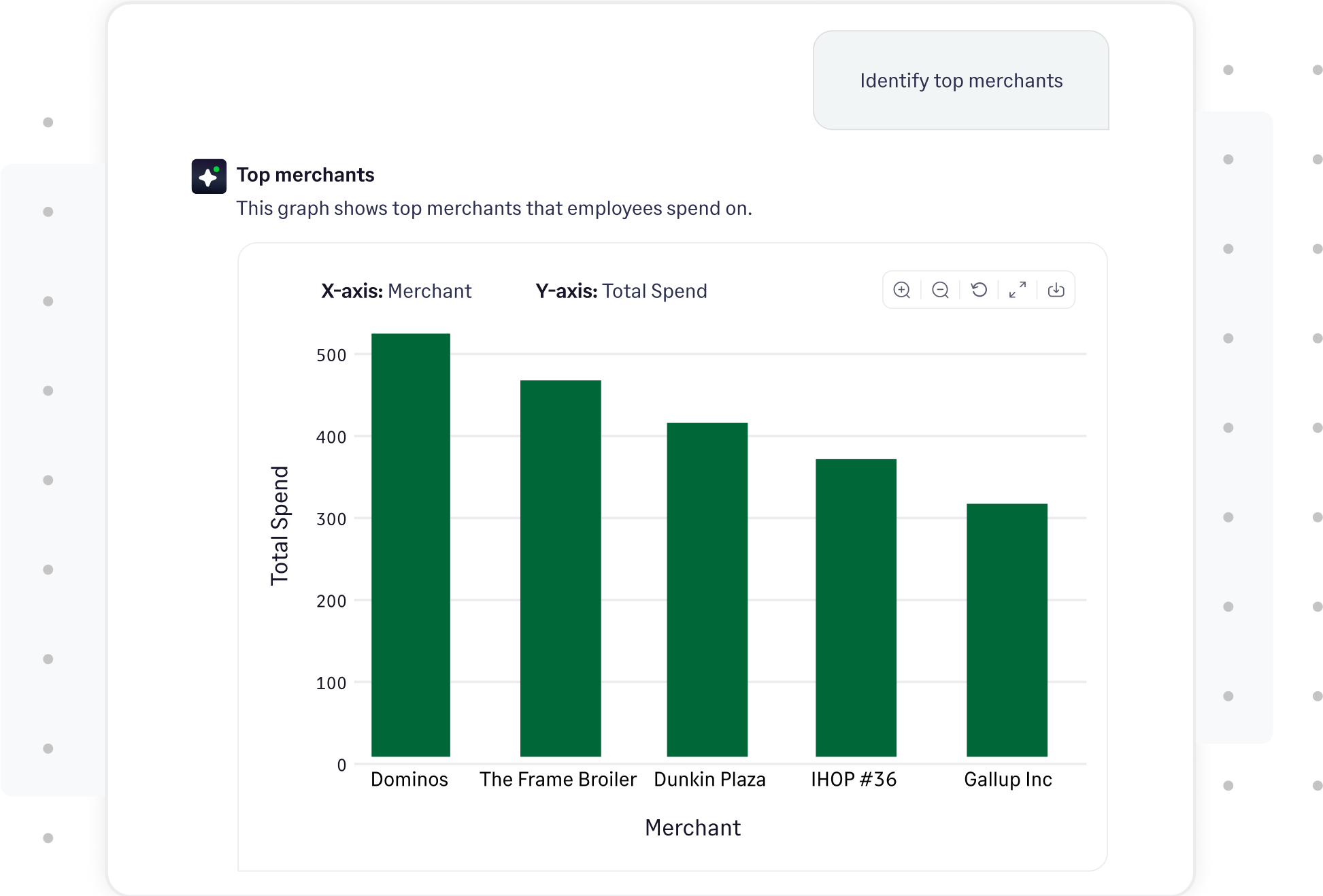The height and width of the screenshot is (896, 1323).
Task: Download the chart image
Action: (x=1056, y=290)
